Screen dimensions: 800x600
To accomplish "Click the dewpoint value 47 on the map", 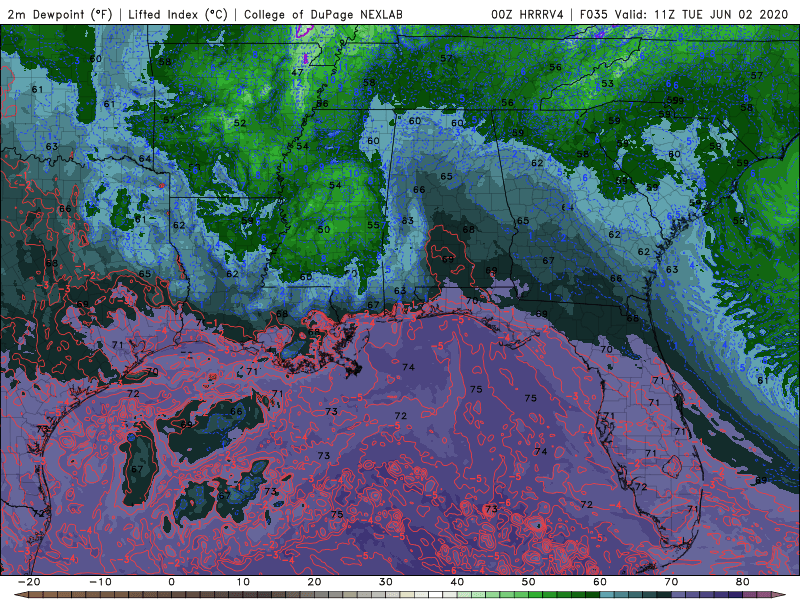I will coord(297,72).
